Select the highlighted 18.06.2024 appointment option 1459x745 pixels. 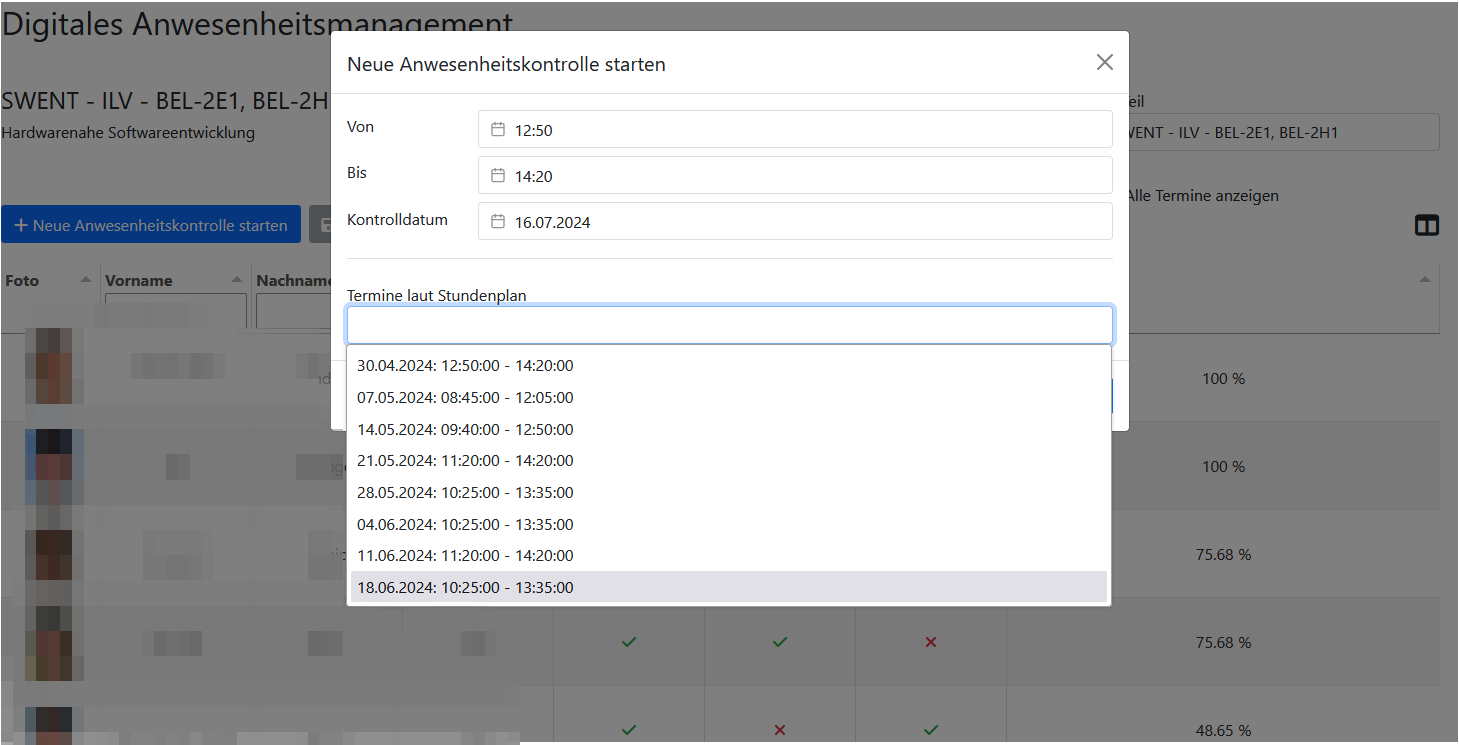[x=465, y=587]
